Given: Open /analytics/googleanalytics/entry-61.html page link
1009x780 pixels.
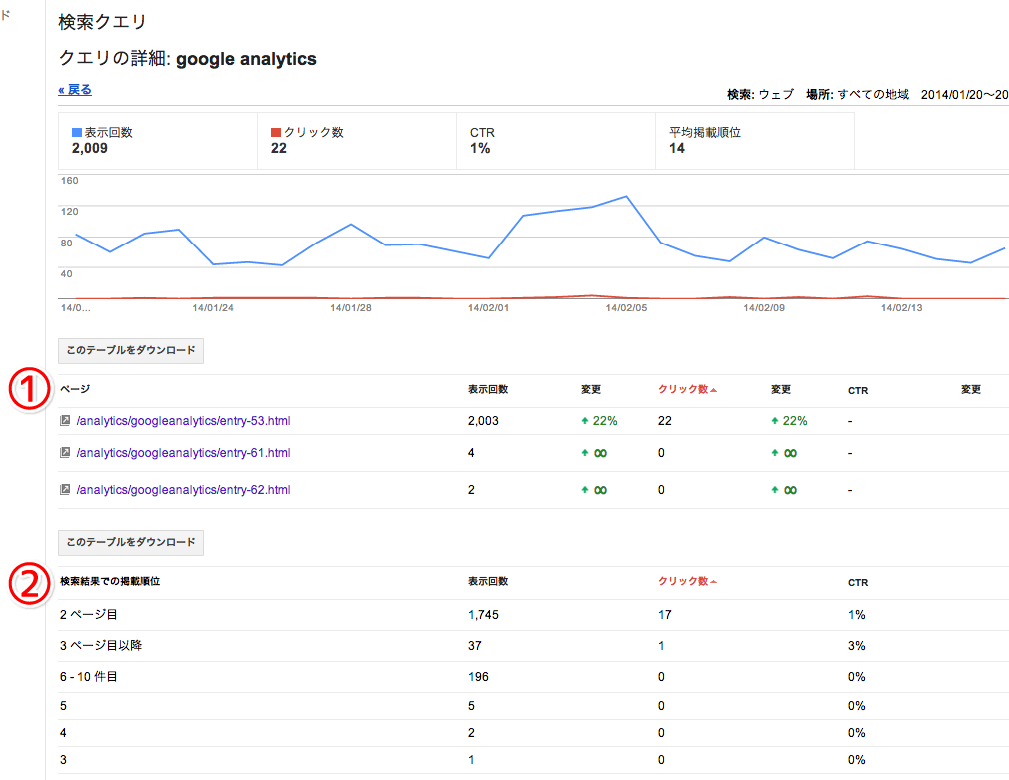Looking at the screenshot, I should [183, 453].
